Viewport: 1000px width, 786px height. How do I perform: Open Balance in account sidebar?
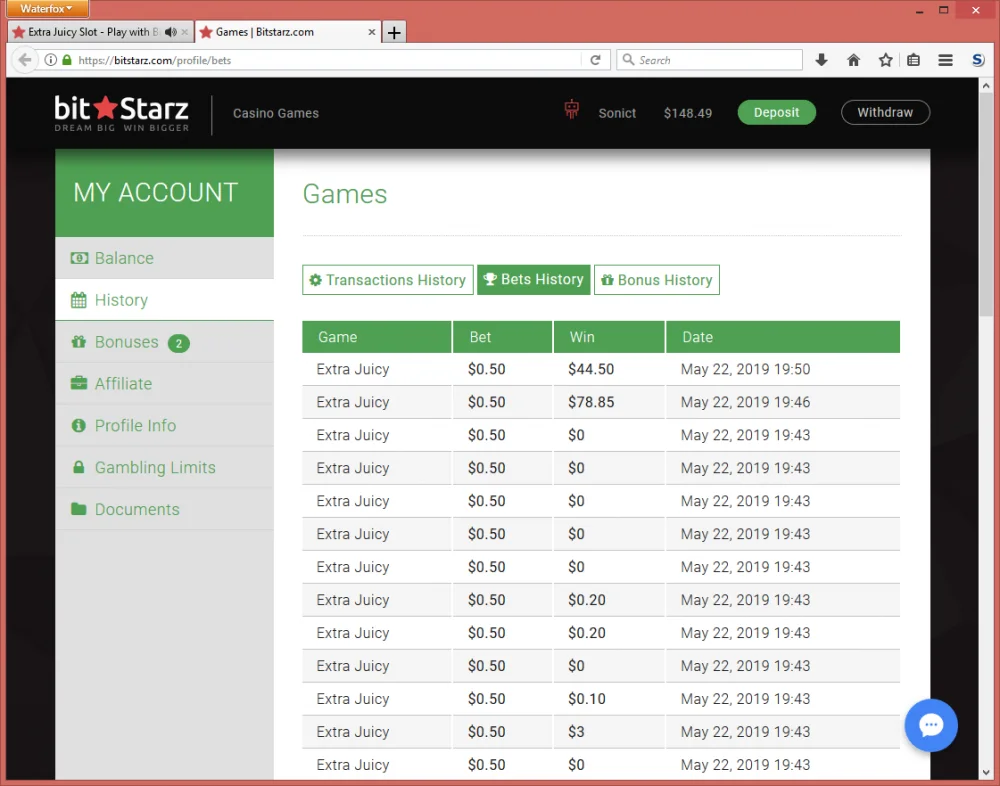pyautogui.click(x=165, y=258)
